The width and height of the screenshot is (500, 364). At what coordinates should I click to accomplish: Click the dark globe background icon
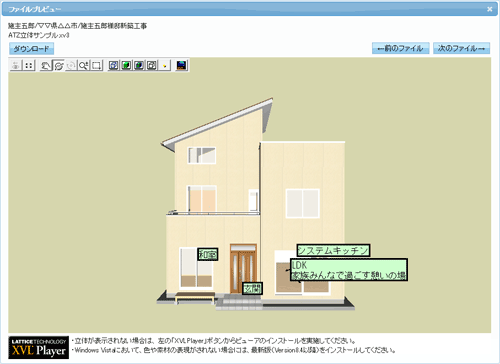(182, 65)
